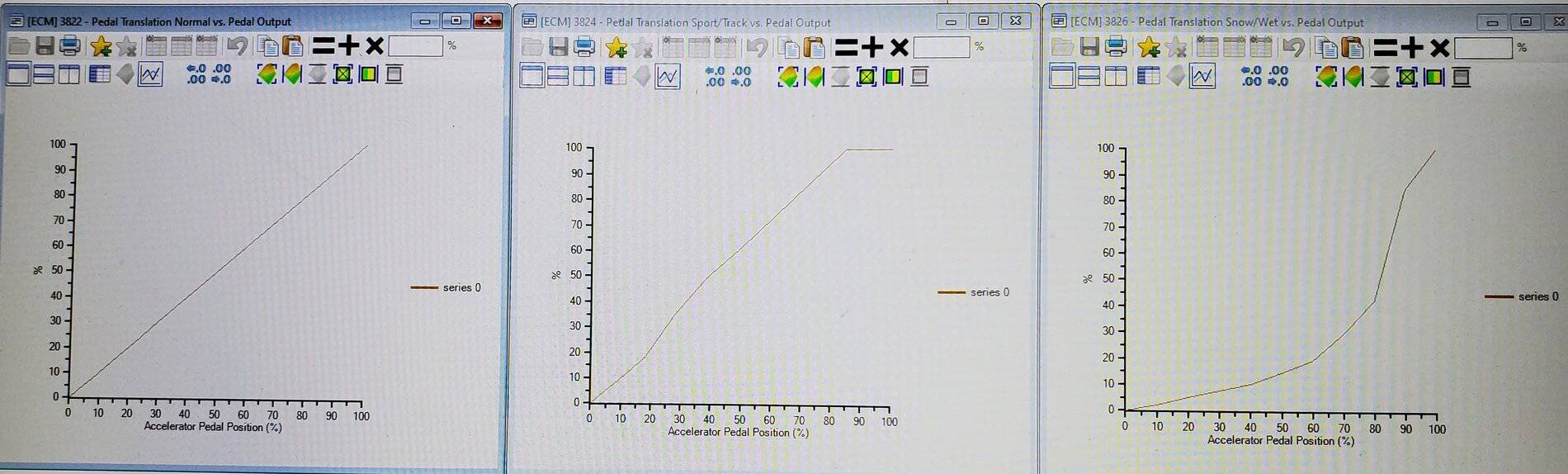The width and height of the screenshot is (1568, 474).
Task: Click the equals icon in Snow/Wet window
Action: click(x=1386, y=48)
